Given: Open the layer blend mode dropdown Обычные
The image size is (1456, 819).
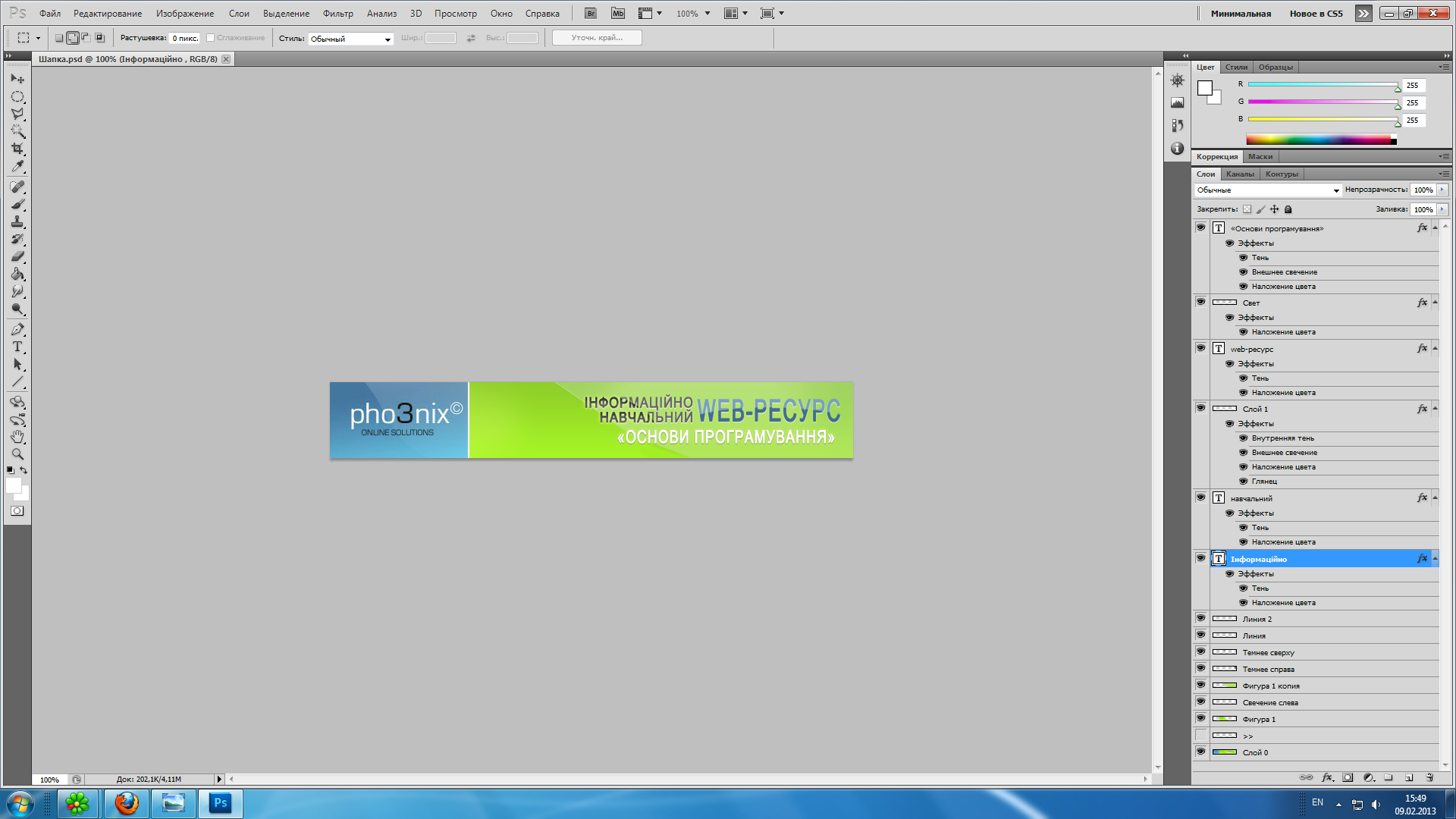Looking at the screenshot, I should [x=1268, y=190].
